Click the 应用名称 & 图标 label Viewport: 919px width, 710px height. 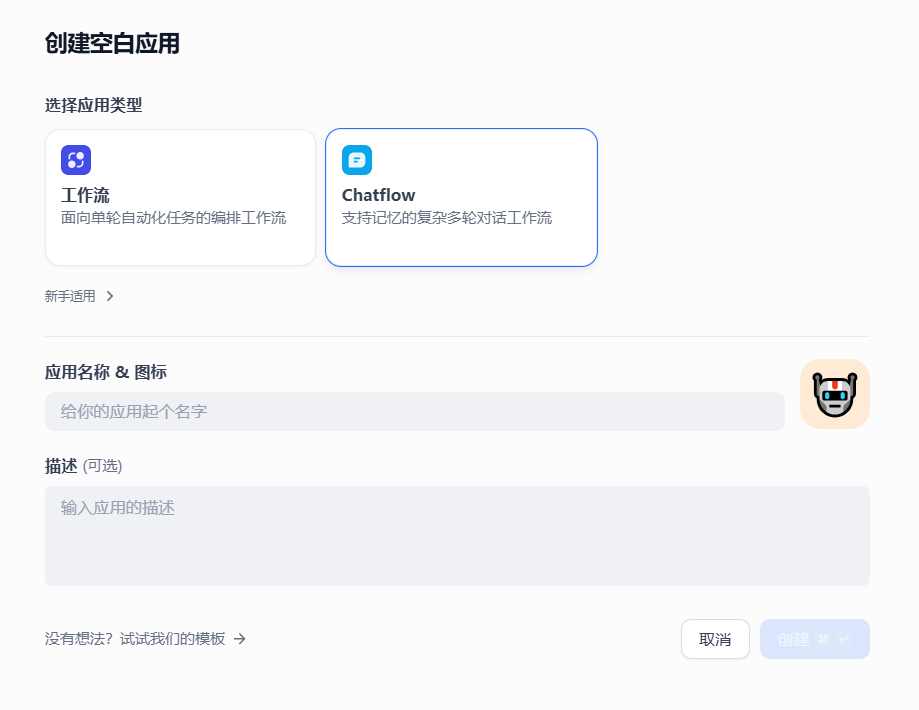[x=106, y=372]
